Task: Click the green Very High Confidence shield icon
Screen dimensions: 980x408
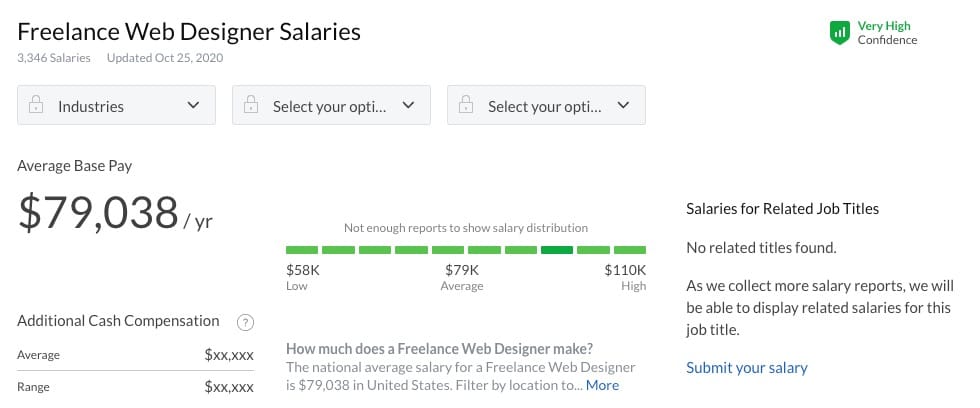Action: click(839, 33)
